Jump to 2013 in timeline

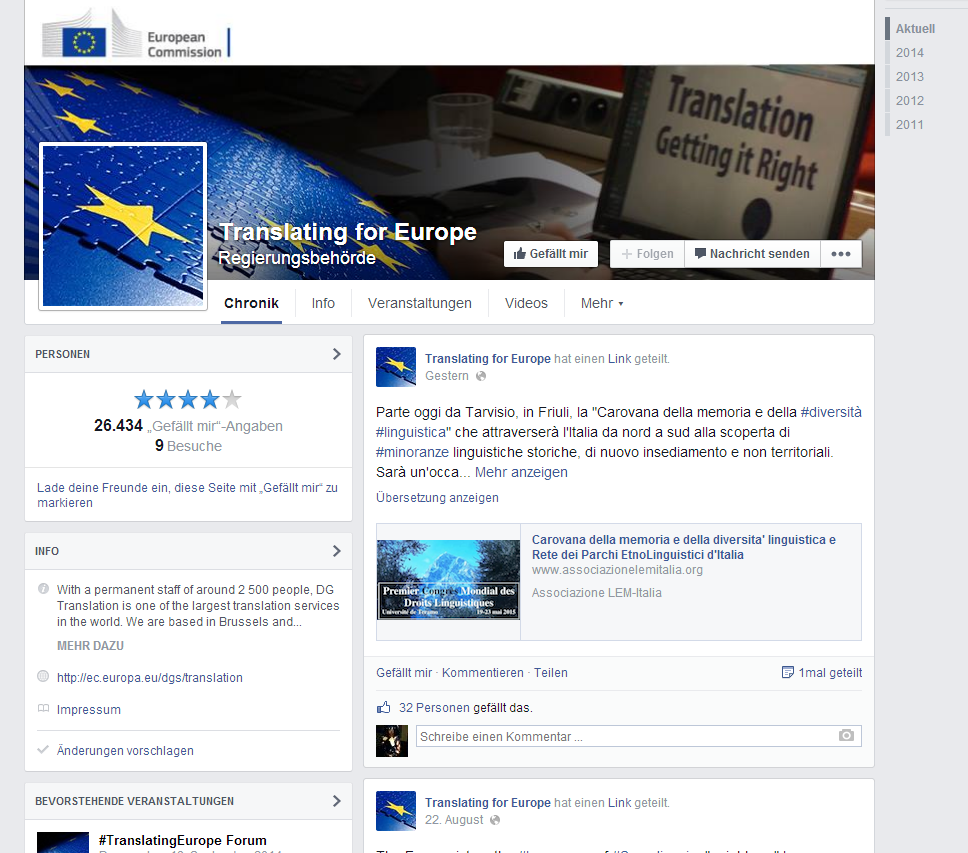[x=910, y=77]
